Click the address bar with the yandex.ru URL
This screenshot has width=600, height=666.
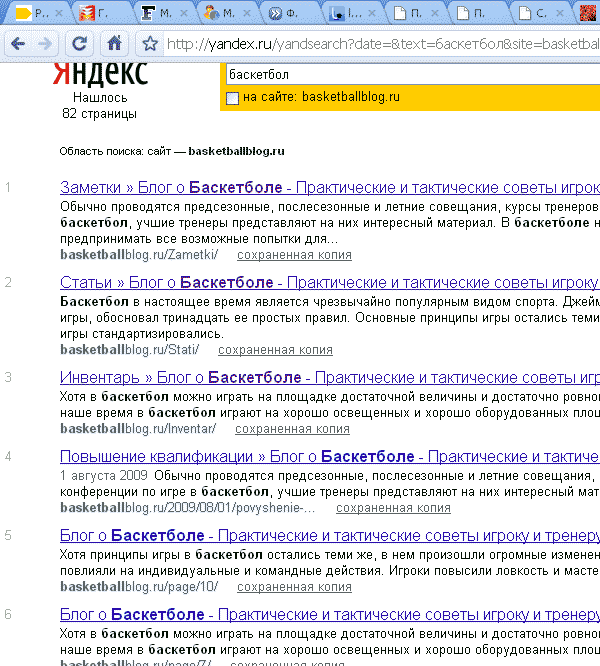[382, 44]
